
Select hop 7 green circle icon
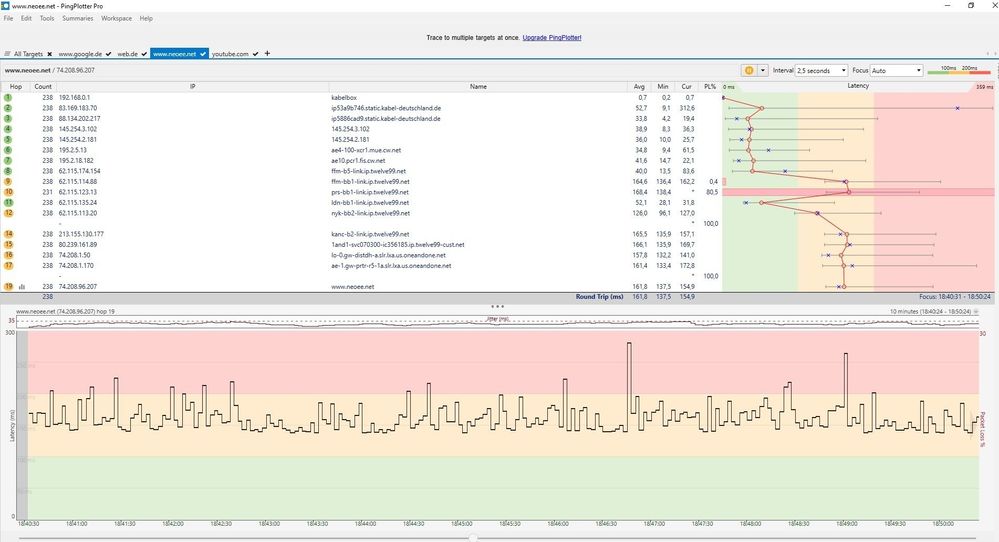[x=8, y=160]
